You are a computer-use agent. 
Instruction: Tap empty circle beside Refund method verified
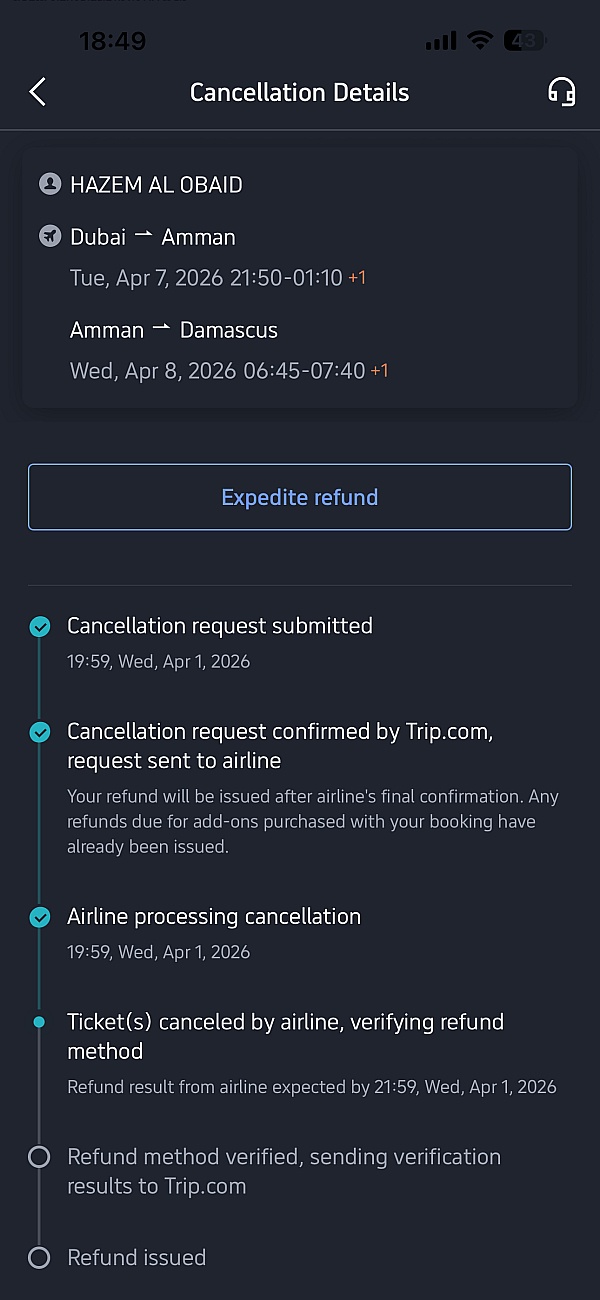39,1157
